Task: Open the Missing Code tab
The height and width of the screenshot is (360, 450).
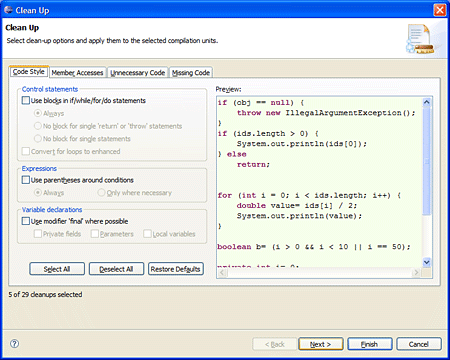Action: pyautogui.click(x=191, y=73)
